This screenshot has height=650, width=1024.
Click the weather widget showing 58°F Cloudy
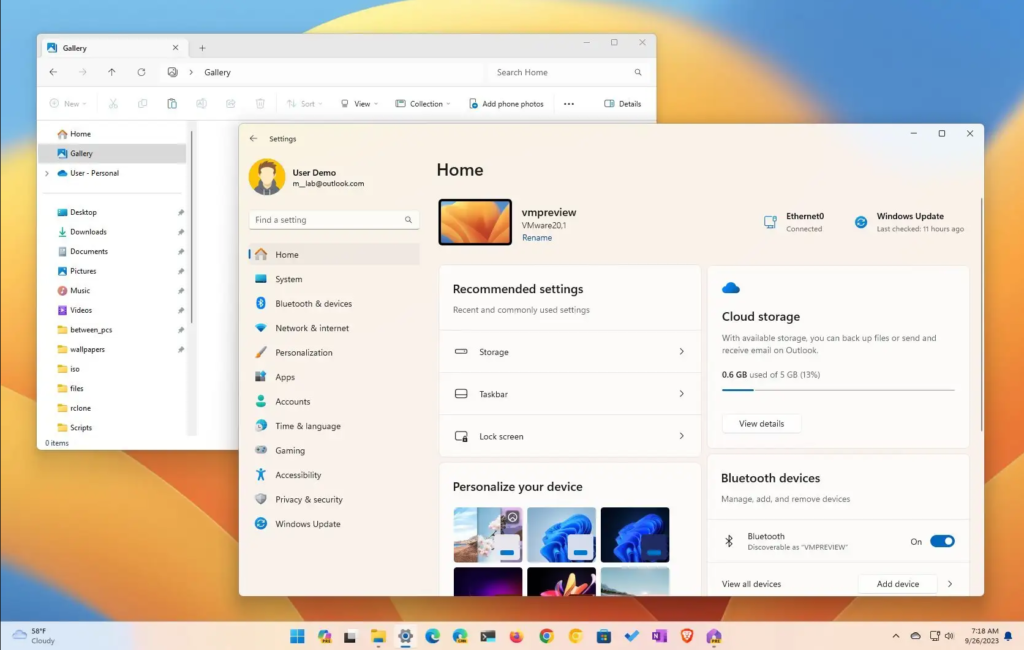tap(34, 636)
